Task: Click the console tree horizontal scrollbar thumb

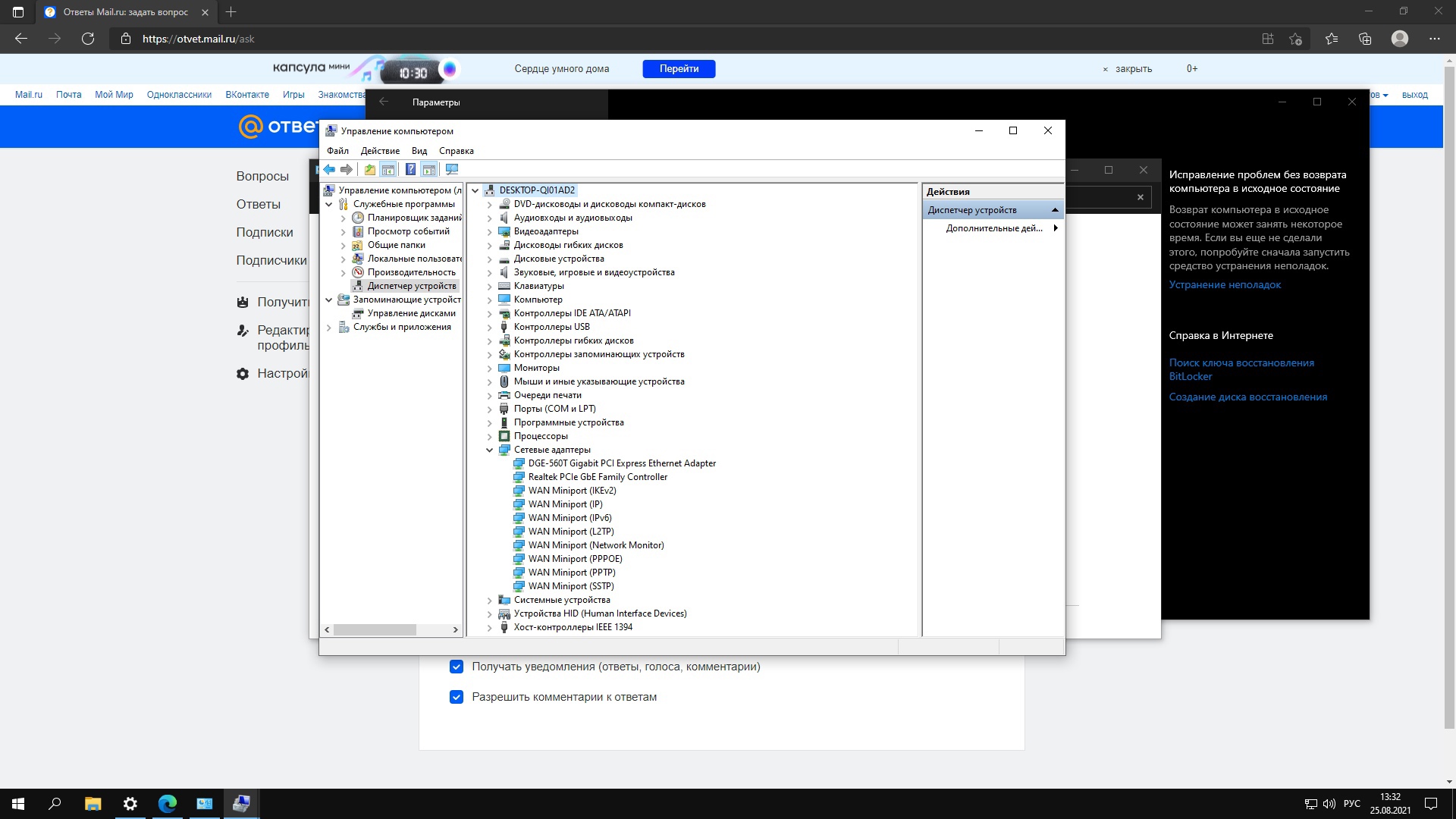Action: pyautogui.click(x=375, y=629)
